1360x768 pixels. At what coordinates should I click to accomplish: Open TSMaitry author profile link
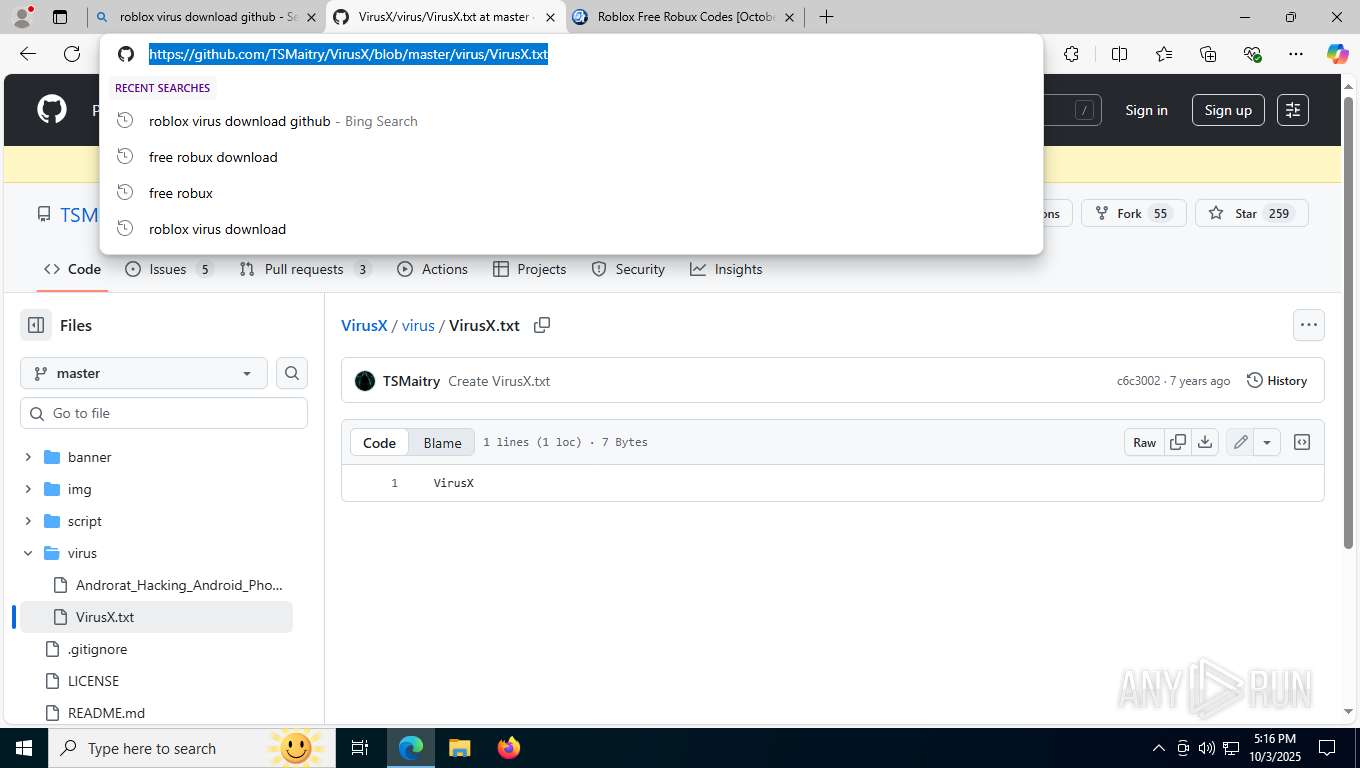tap(411, 381)
